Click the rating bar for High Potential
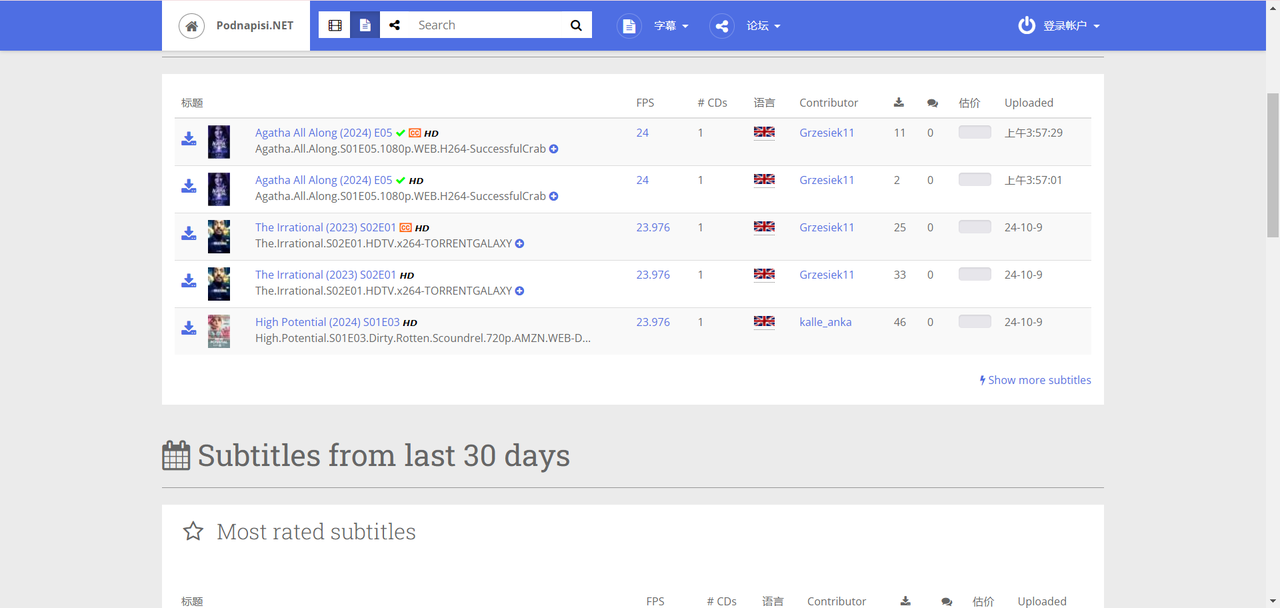The width and height of the screenshot is (1280, 608). pyautogui.click(x=974, y=322)
